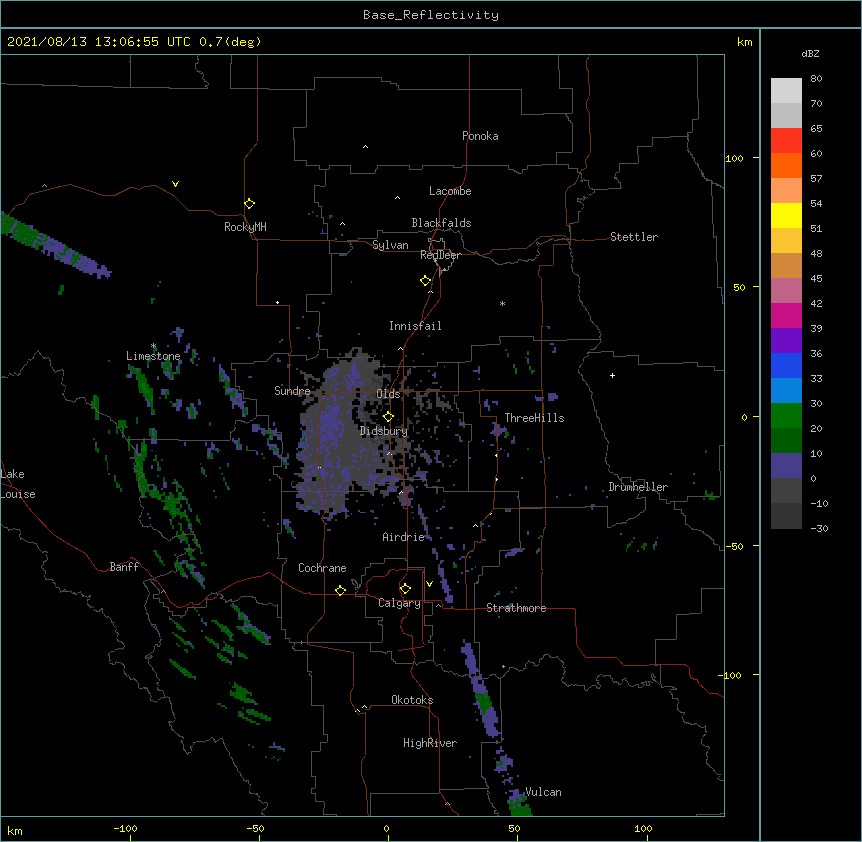This screenshot has width=862, height=842.
Task: Click the 2021/08/13 13:06:55 UTC timestamp
Action: coord(99,42)
